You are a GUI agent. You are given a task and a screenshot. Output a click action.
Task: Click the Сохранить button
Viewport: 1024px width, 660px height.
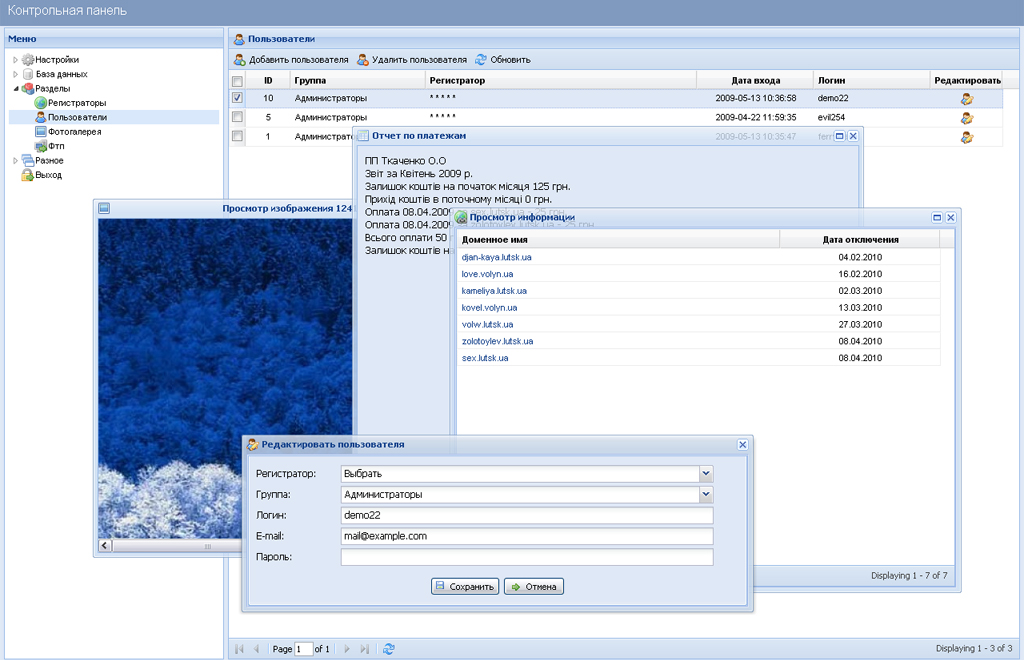click(465, 586)
